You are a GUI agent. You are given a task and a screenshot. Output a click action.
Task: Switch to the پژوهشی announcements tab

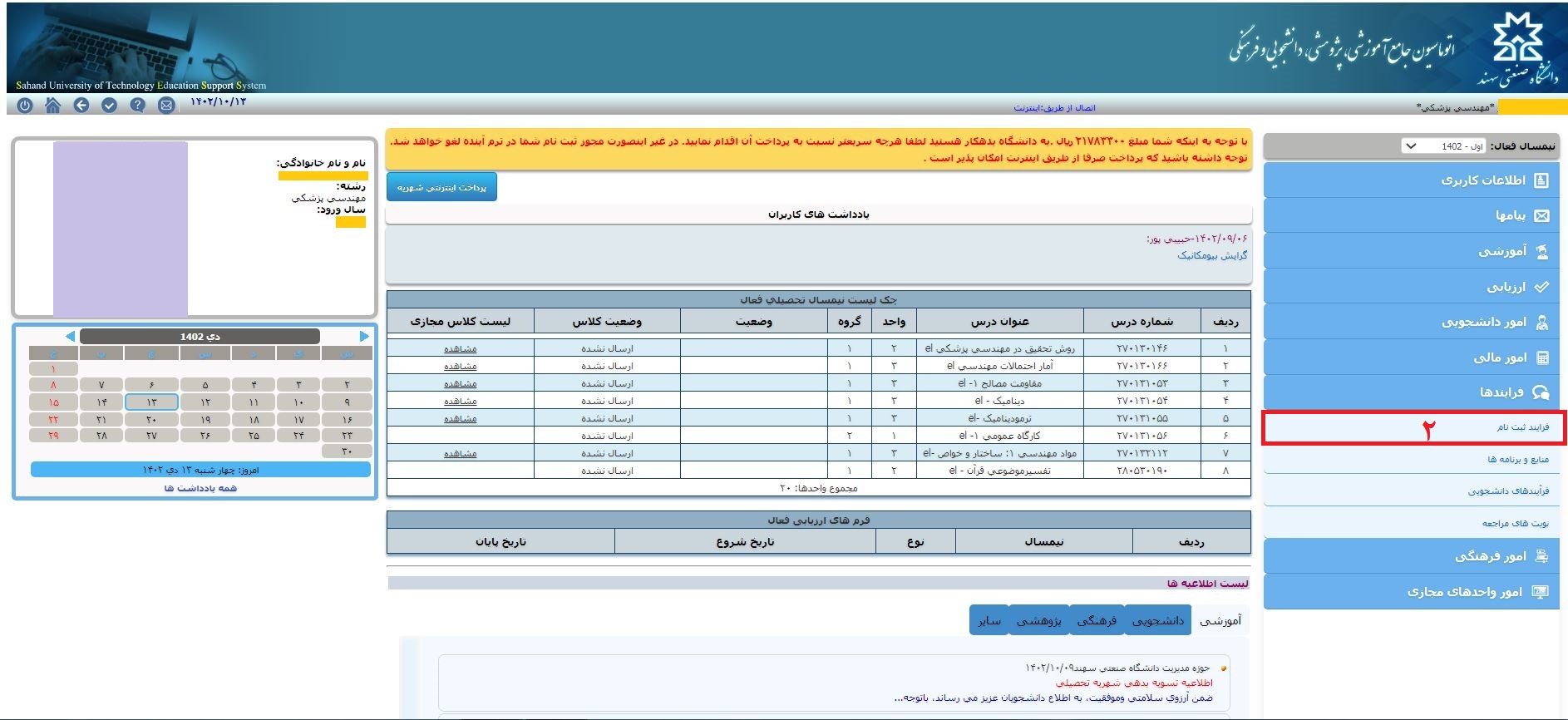point(1038,621)
